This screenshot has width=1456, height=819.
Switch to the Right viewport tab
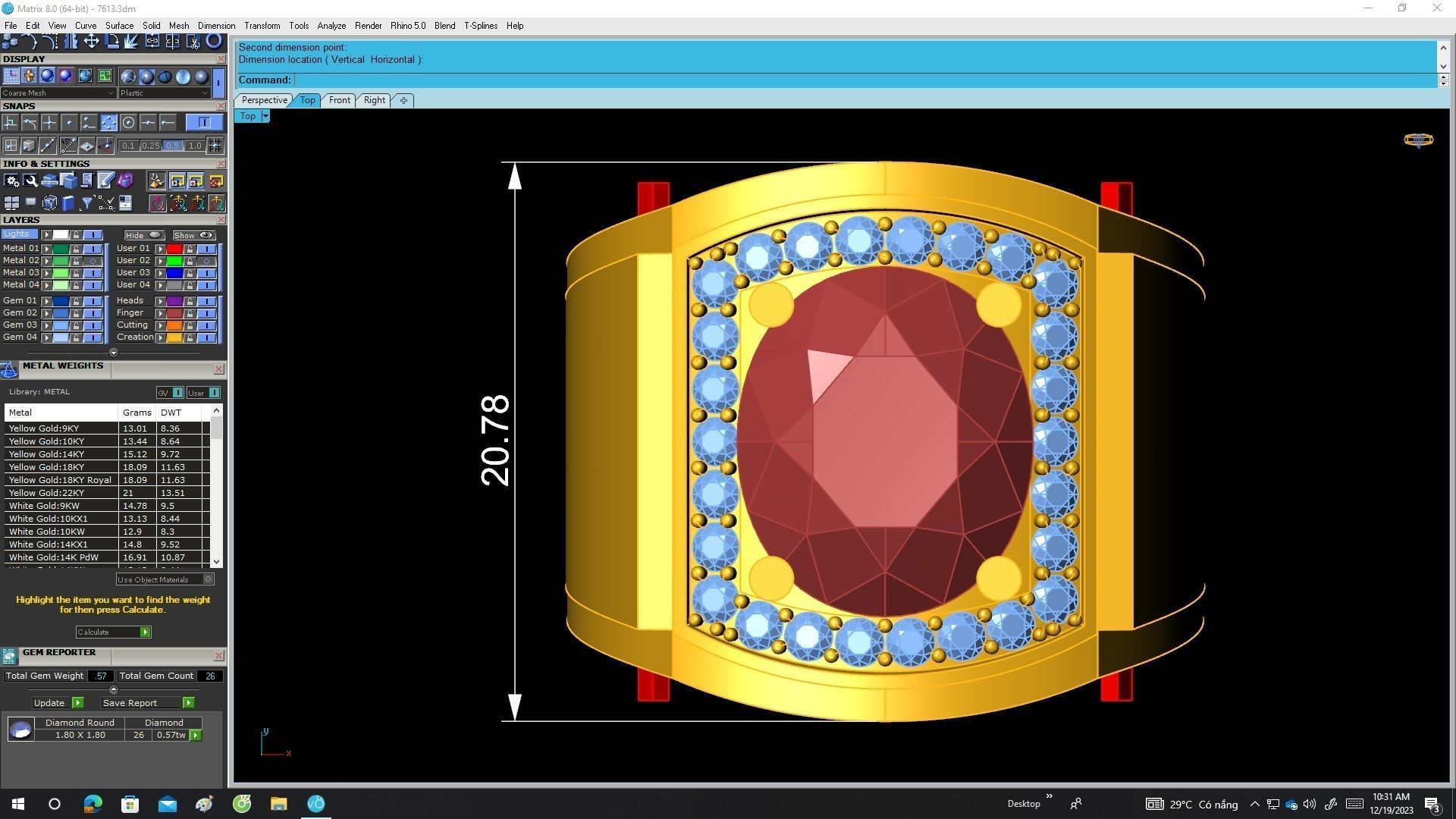tap(374, 100)
